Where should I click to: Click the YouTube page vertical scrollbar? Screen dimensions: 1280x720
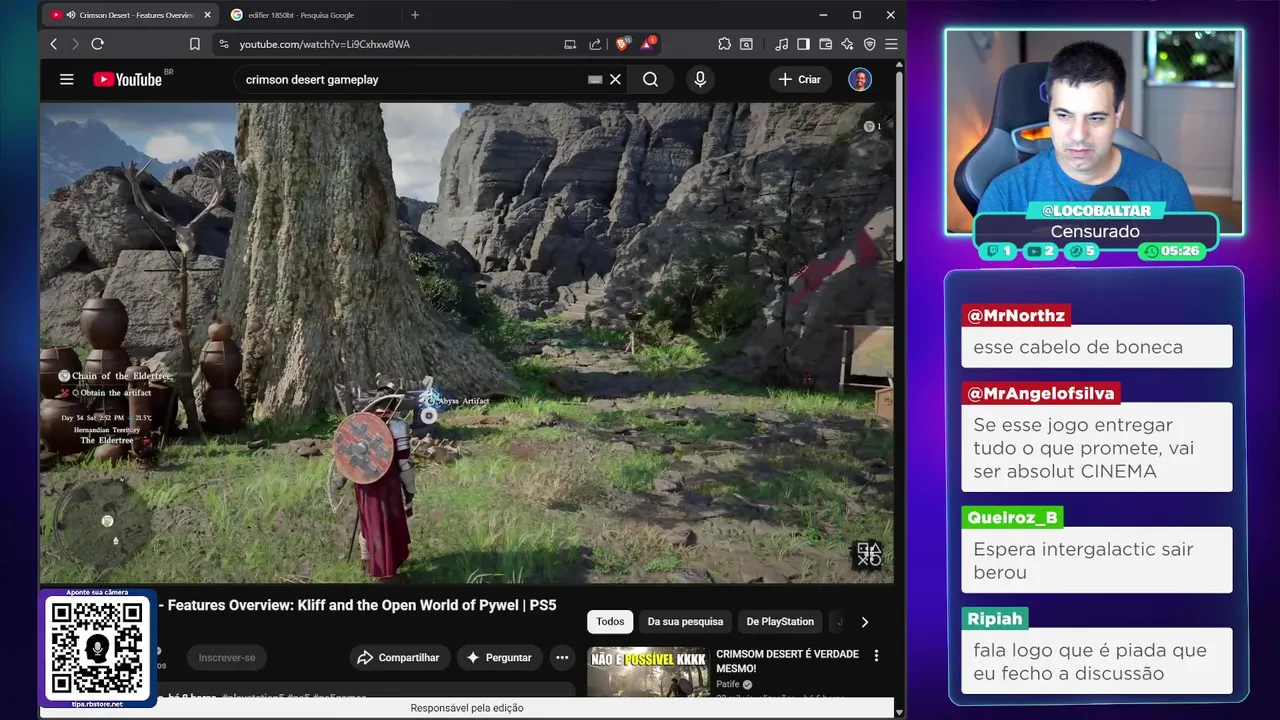[x=899, y=165]
